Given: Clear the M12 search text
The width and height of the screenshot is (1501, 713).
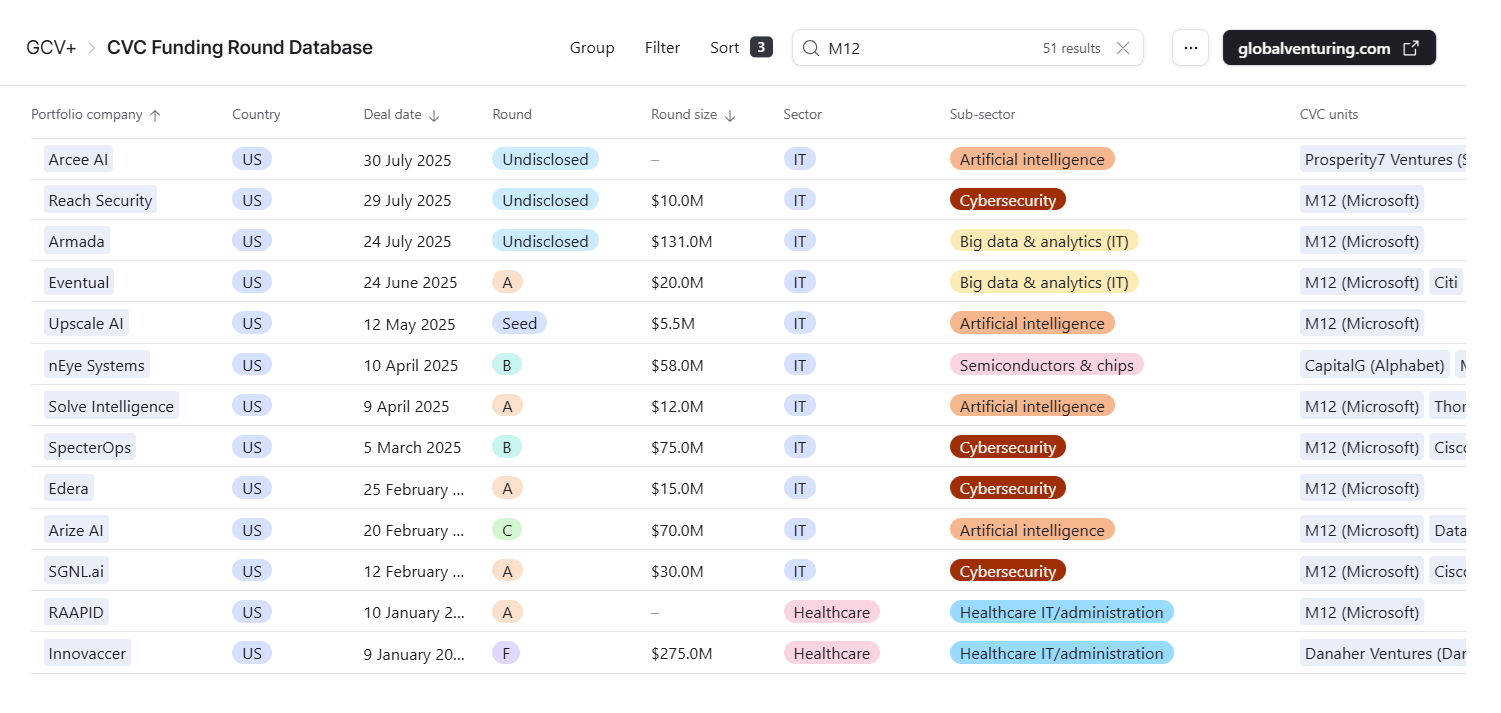Looking at the screenshot, I should point(1123,48).
